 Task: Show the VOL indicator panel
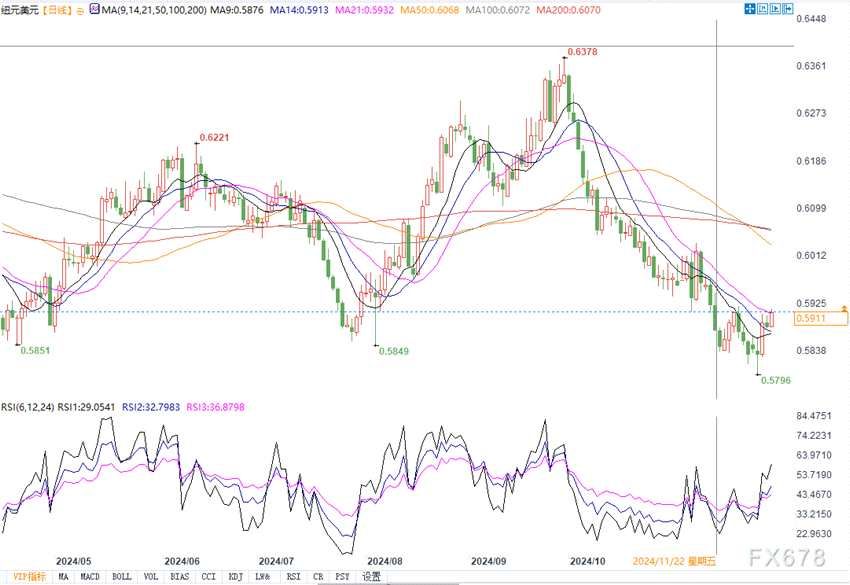[x=150, y=577]
